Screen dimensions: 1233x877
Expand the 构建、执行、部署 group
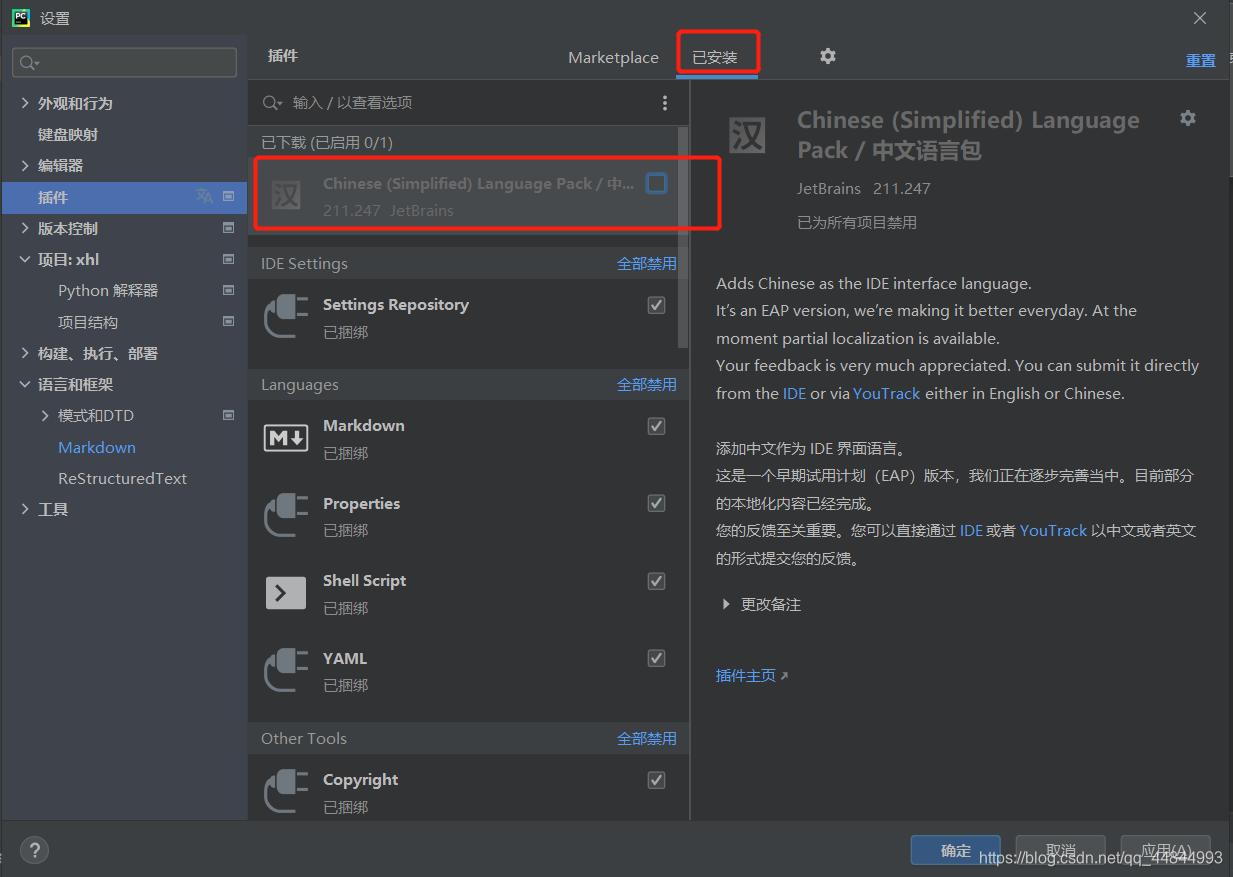pyautogui.click(x=25, y=353)
